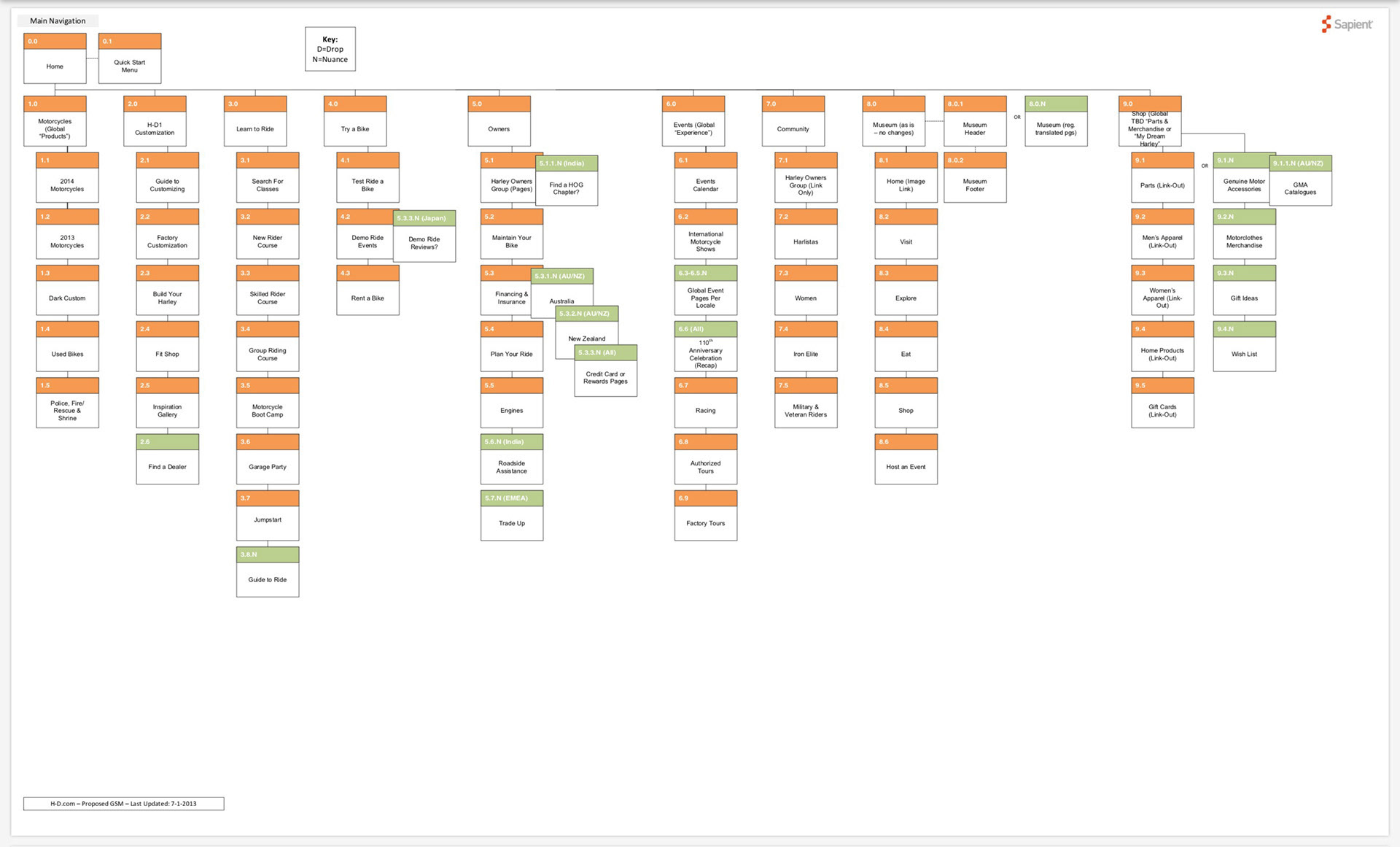
Task: Select the Racing node
Action: [x=706, y=403]
